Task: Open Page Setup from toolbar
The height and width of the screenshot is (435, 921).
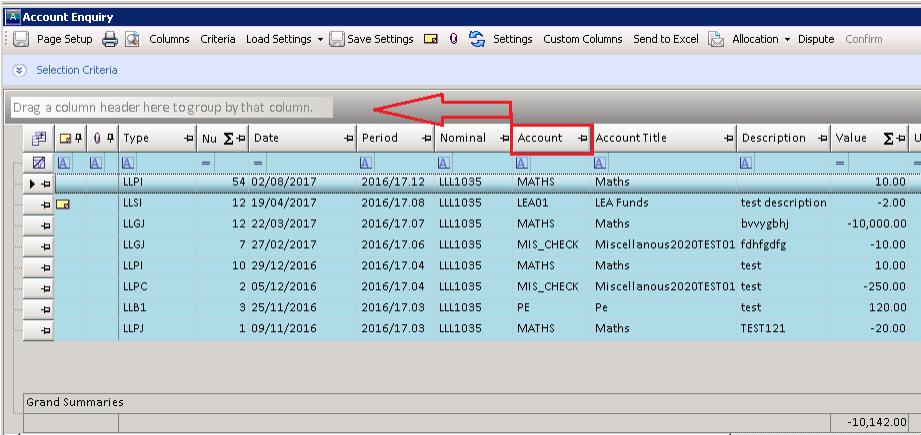Action: 65,39
